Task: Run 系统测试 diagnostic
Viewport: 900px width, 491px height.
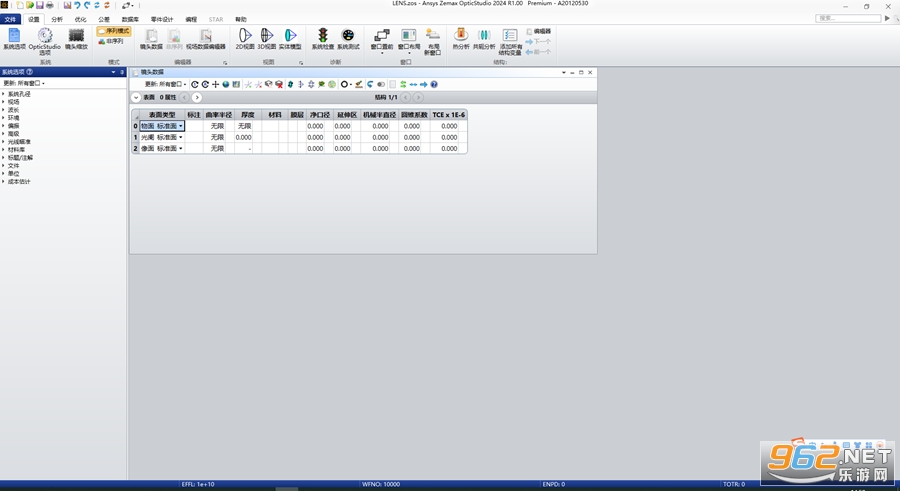Action: click(x=348, y=39)
